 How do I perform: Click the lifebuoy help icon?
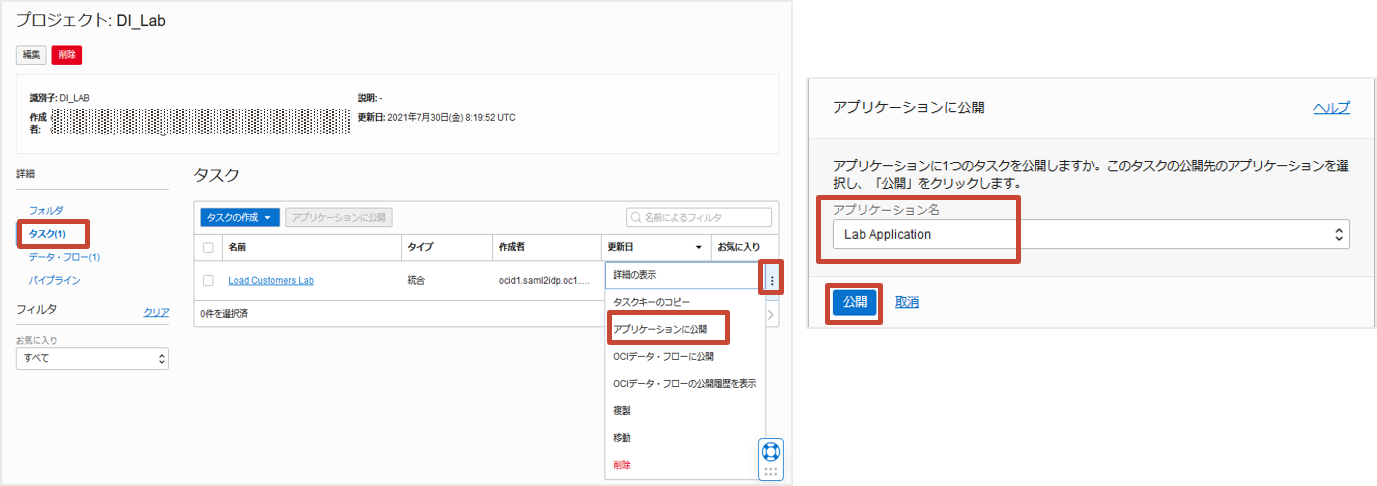coord(771,451)
